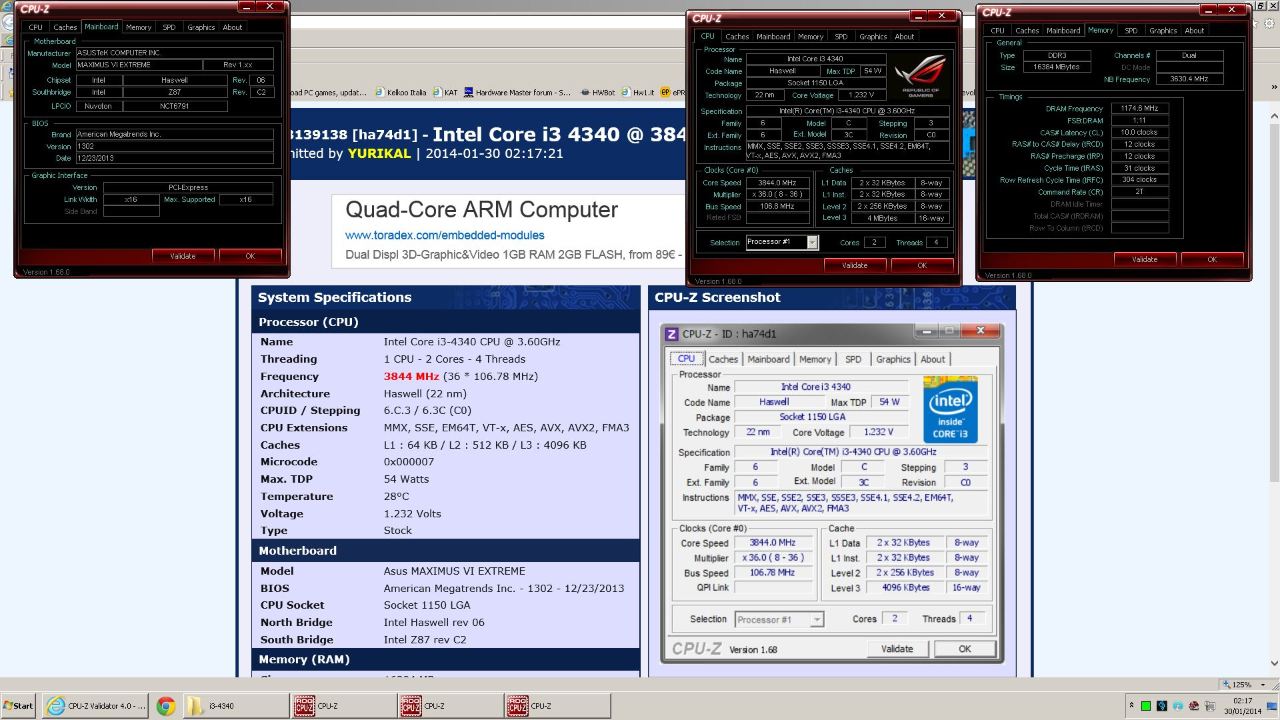This screenshot has width=1280, height=720.
Task: Select the microcode value 0x000007
Action: pos(409,462)
